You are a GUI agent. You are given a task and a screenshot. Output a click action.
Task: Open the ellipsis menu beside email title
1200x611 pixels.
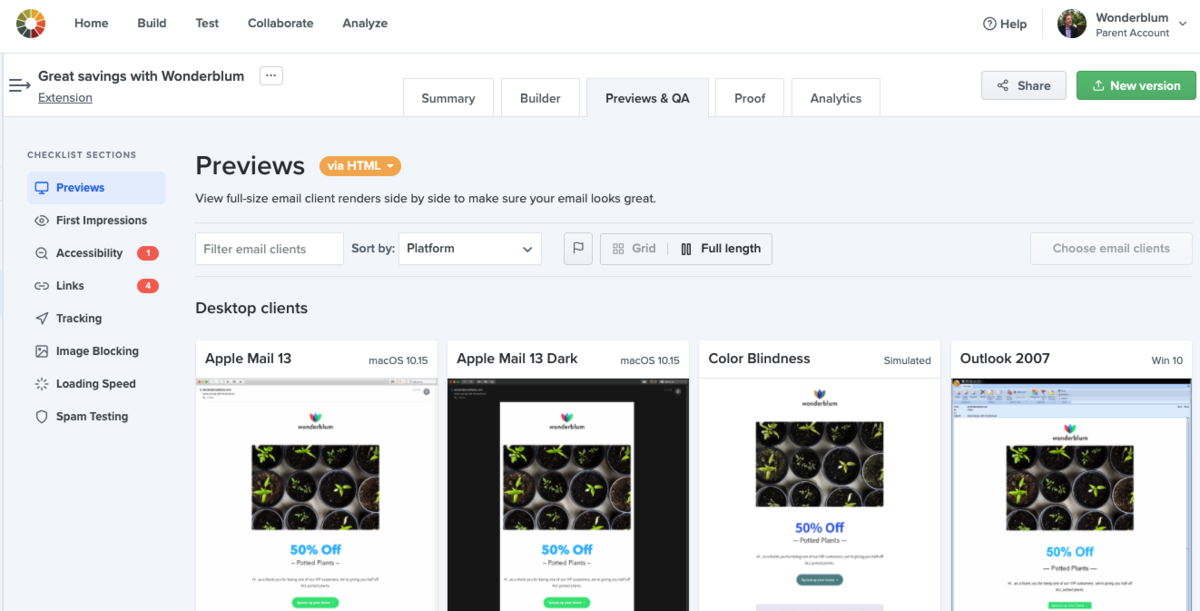coord(271,76)
